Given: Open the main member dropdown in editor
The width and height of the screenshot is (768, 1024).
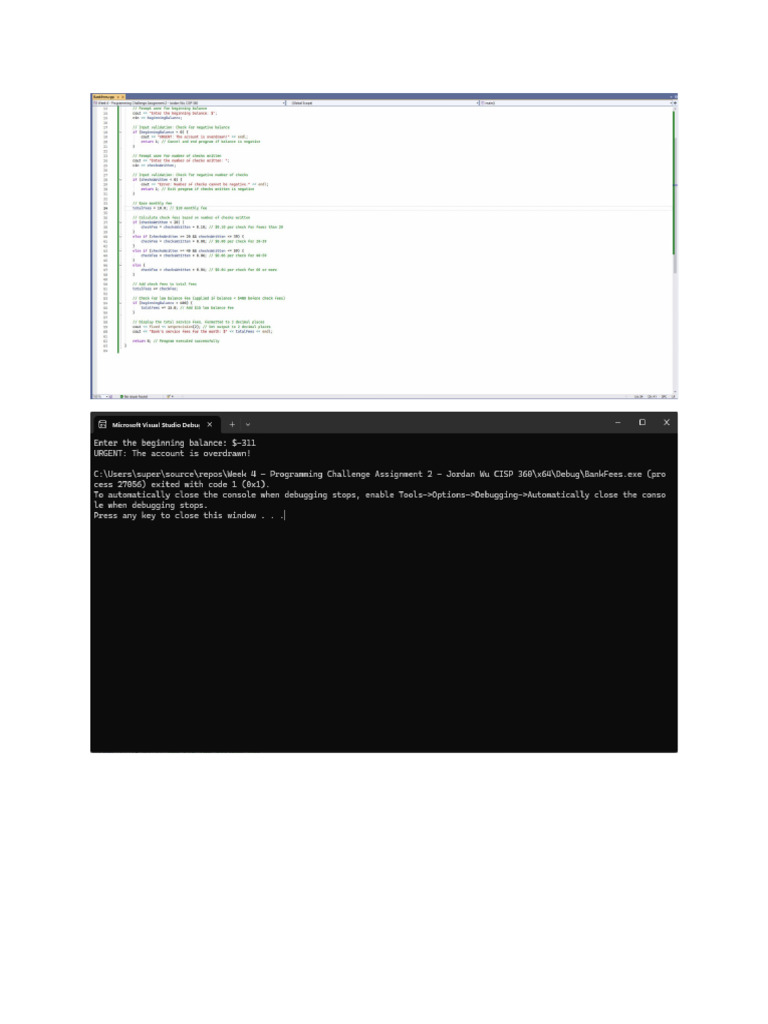Looking at the screenshot, I should point(577,103).
